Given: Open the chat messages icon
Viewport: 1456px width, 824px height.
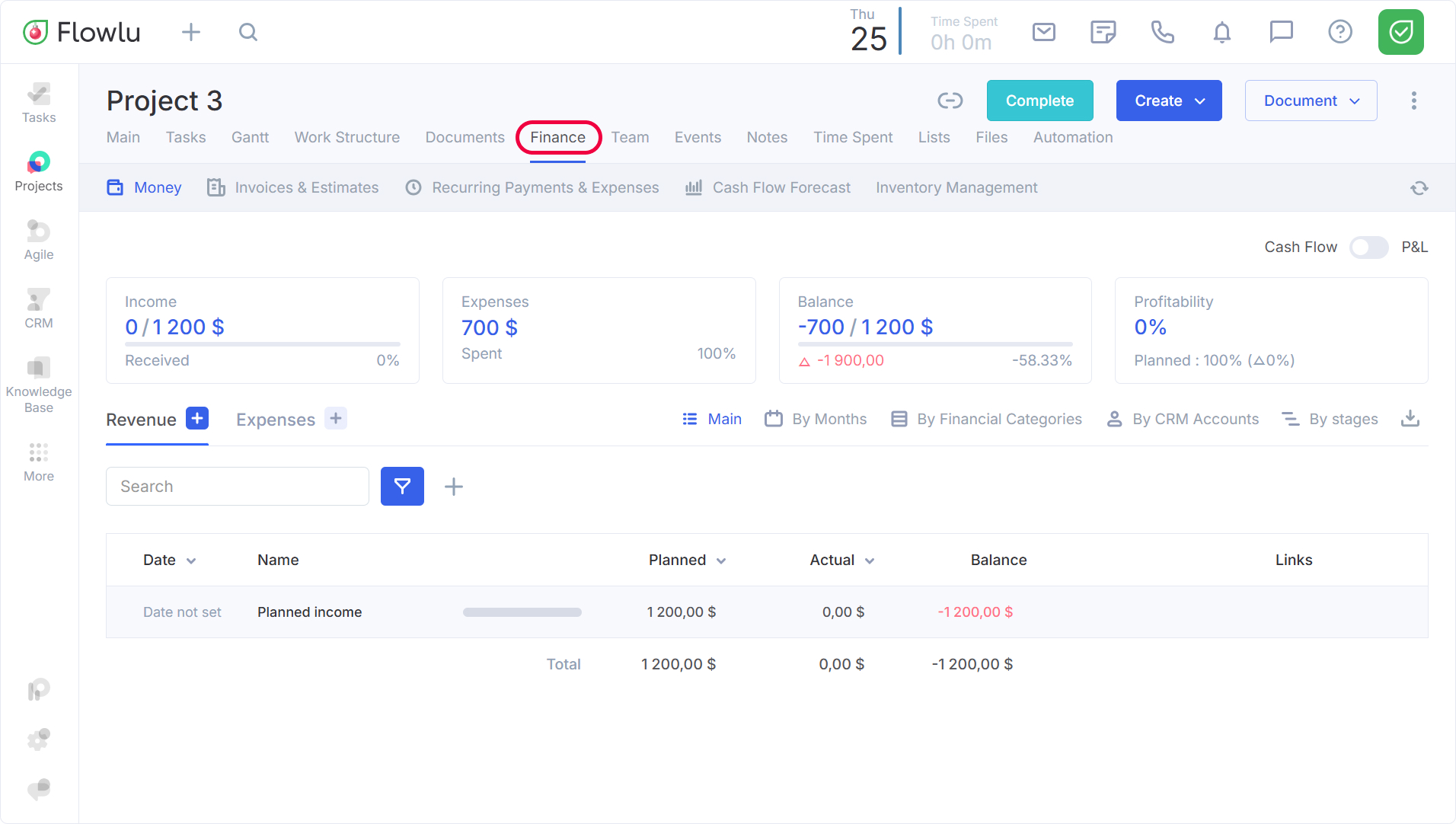Looking at the screenshot, I should (1281, 32).
